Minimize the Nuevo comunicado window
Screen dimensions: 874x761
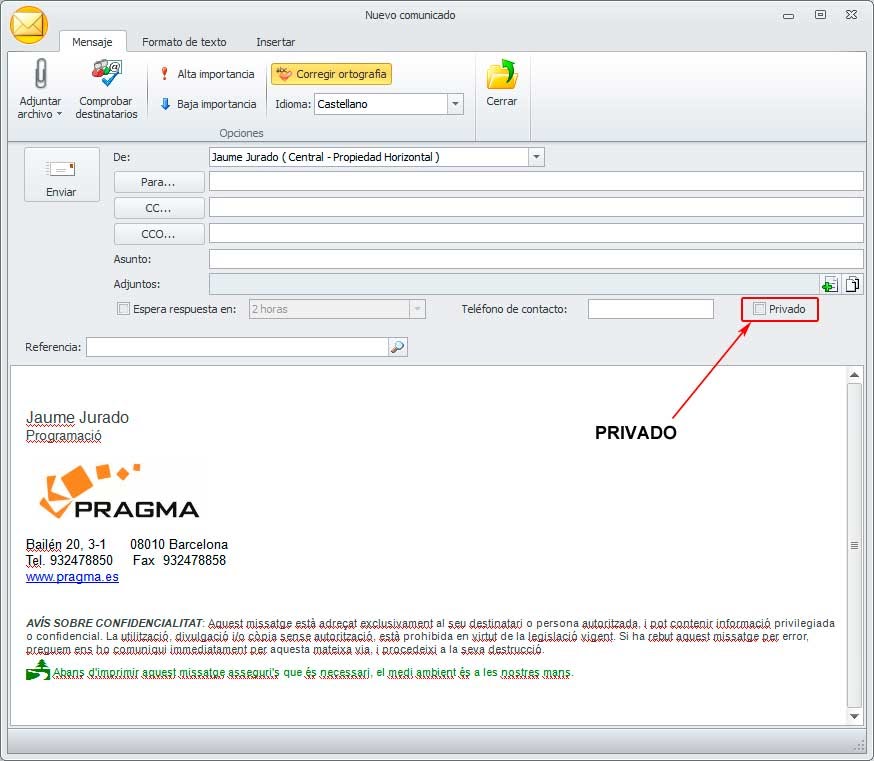pyautogui.click(x=789, y=16)
